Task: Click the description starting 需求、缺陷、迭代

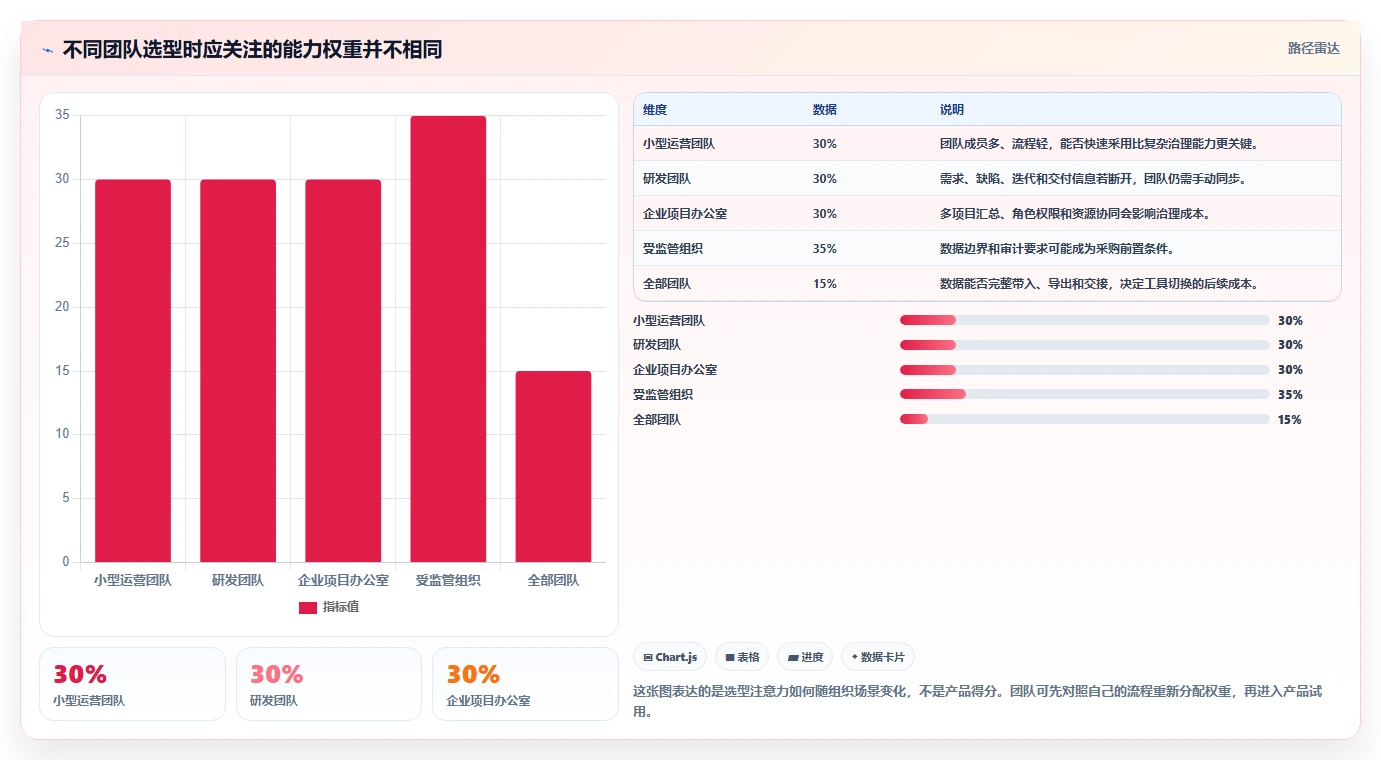Action: pos(1093,179)
